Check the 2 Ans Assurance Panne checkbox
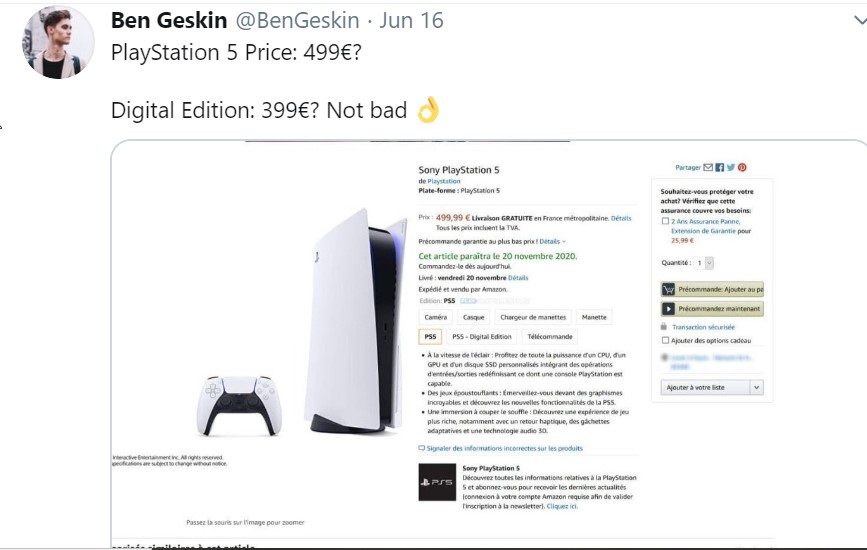 665,221
